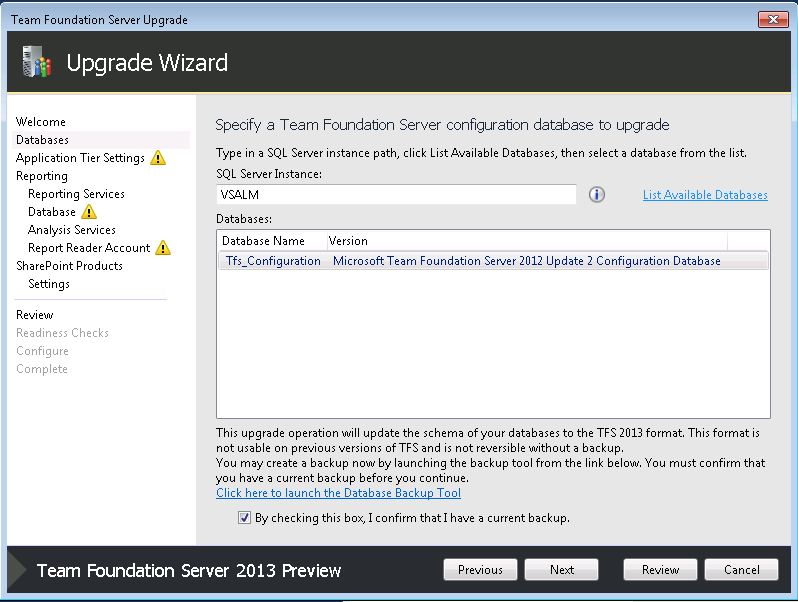Click the List Available Databases link
The height and width of the screenshot is (602, 798).
pos(705,195)
